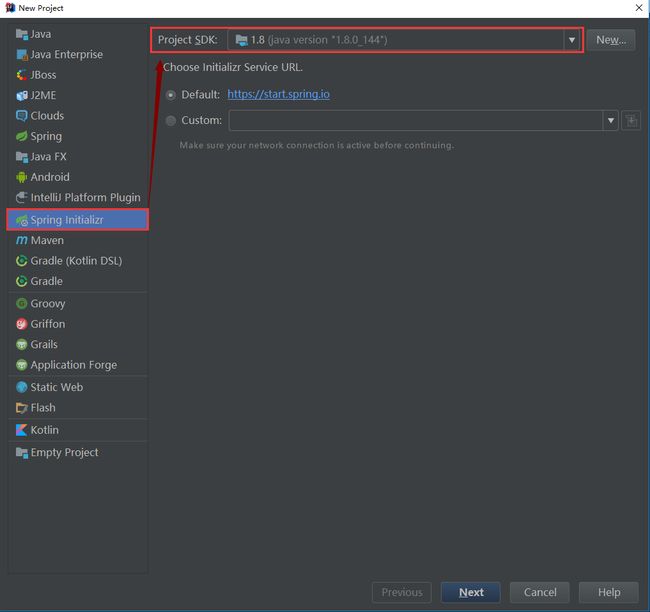Click the J2ME cube icon
The width and height of the screenshot is (650, 612).
22,95
